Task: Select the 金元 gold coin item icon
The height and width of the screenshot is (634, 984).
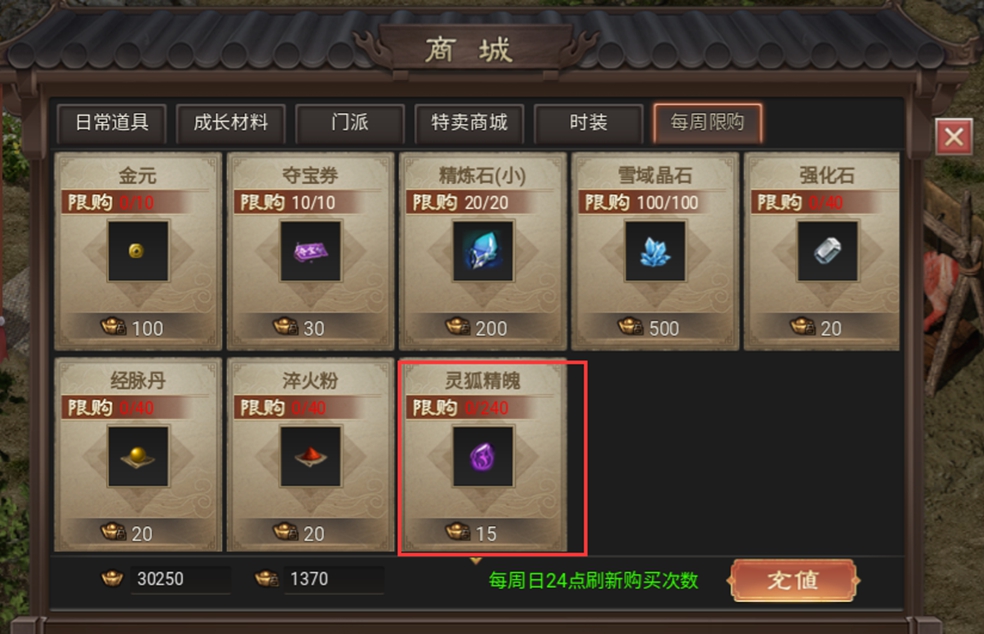Action: coord(138,251)
